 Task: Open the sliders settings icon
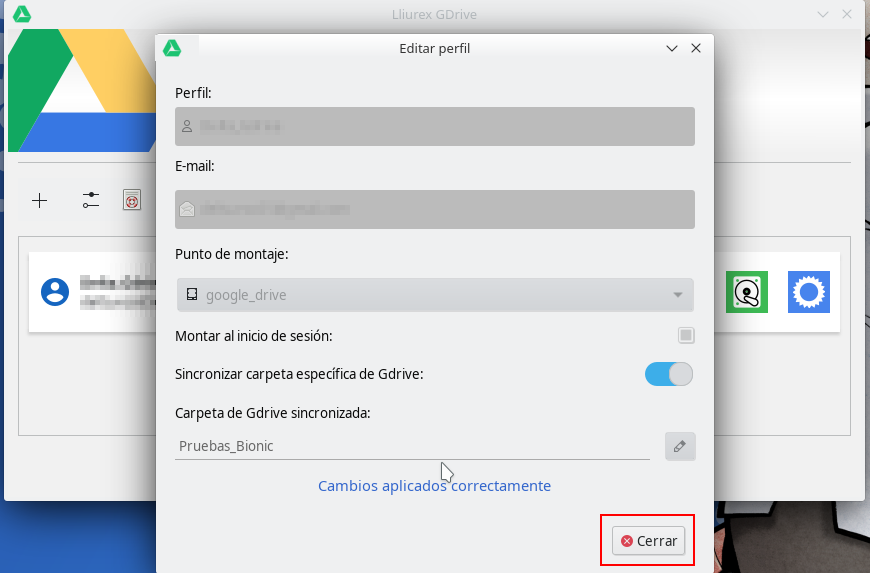tap(91, 200)
